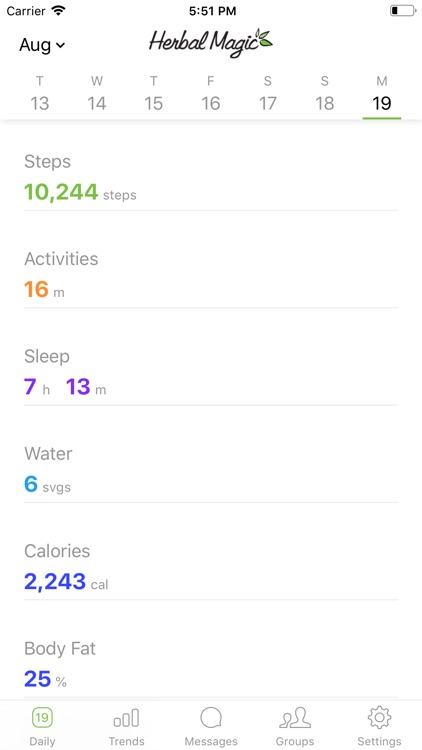Tap the Herbal Magic logo
This screenshot has width=422, height=750.
coord(211,43)
